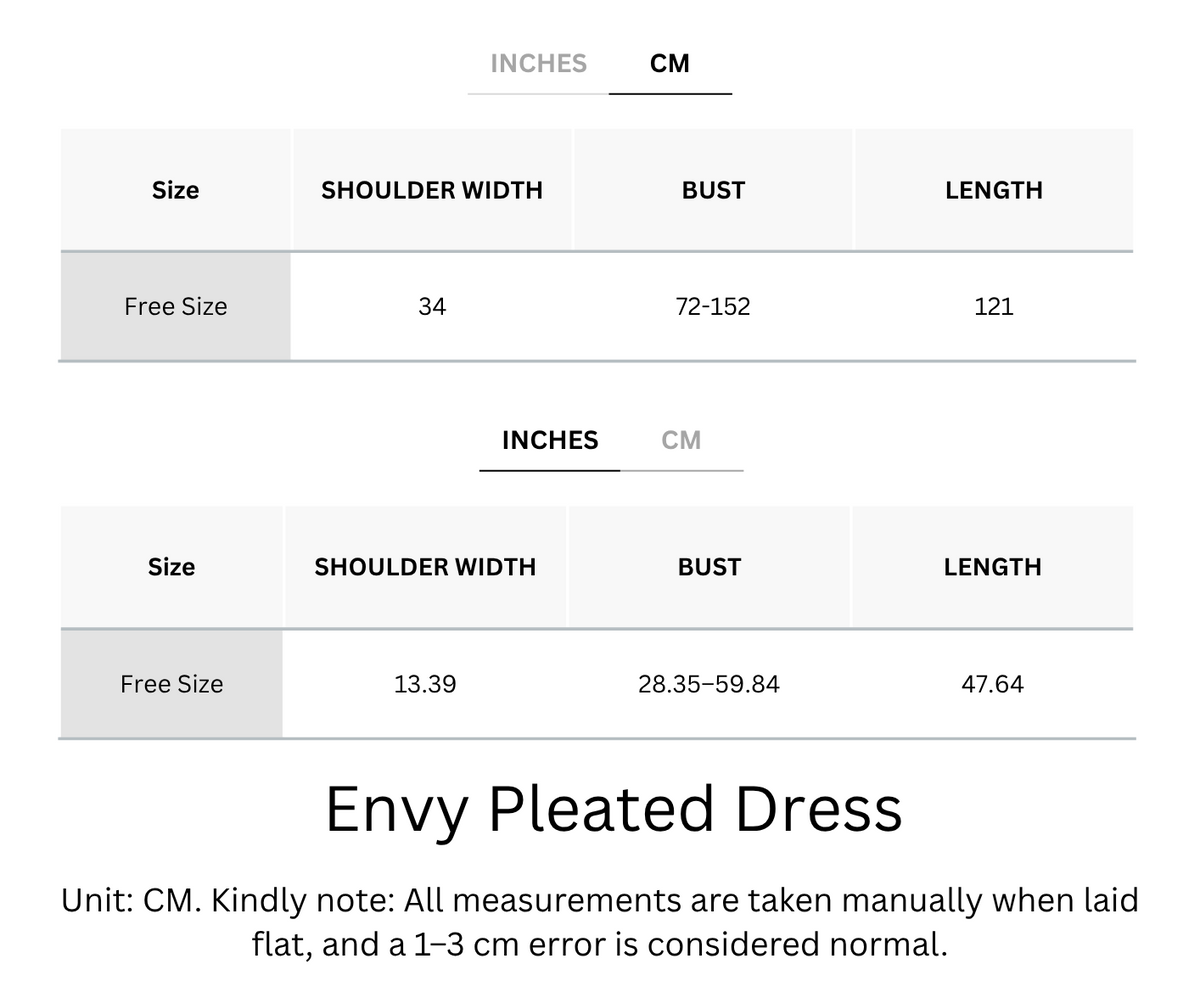Click BUST header in inches table
1200x981 pixels.
tap(709, 567)
